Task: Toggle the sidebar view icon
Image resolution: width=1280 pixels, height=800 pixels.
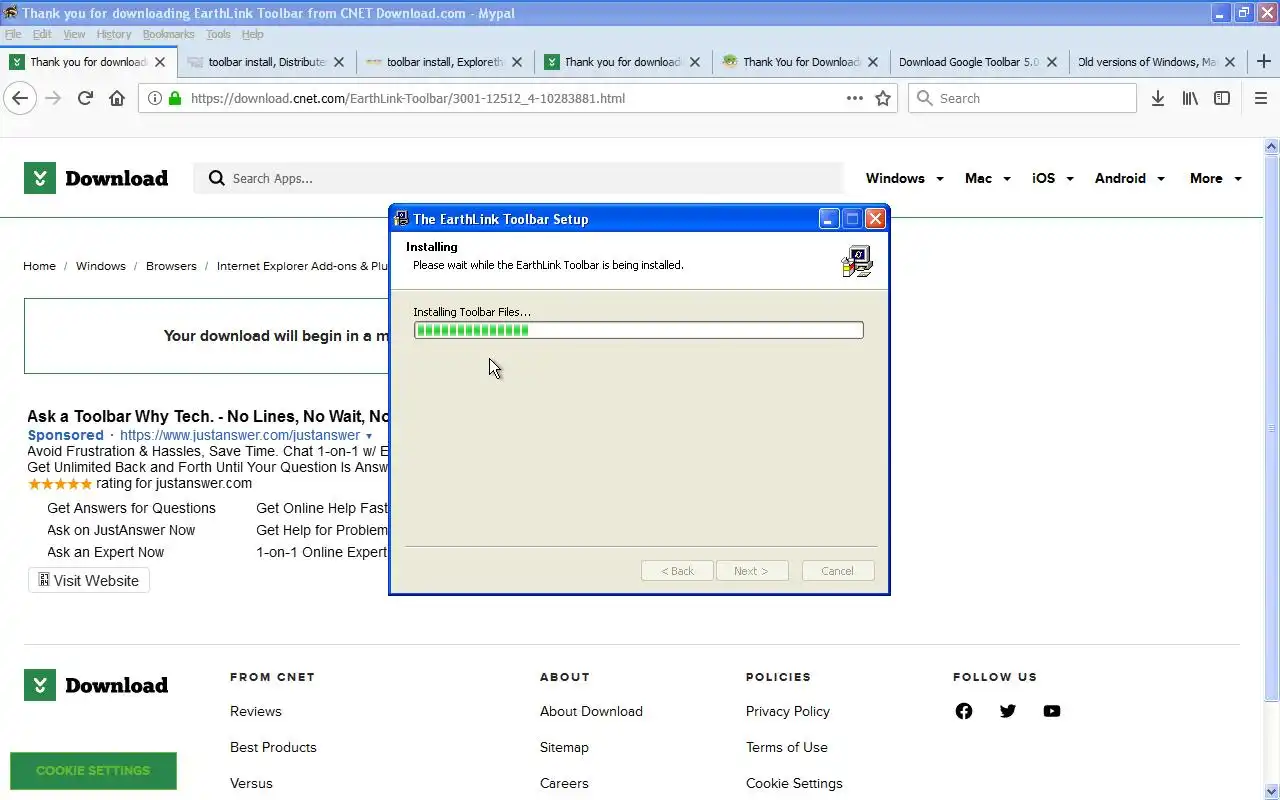Action: [x=1222, y=98]
